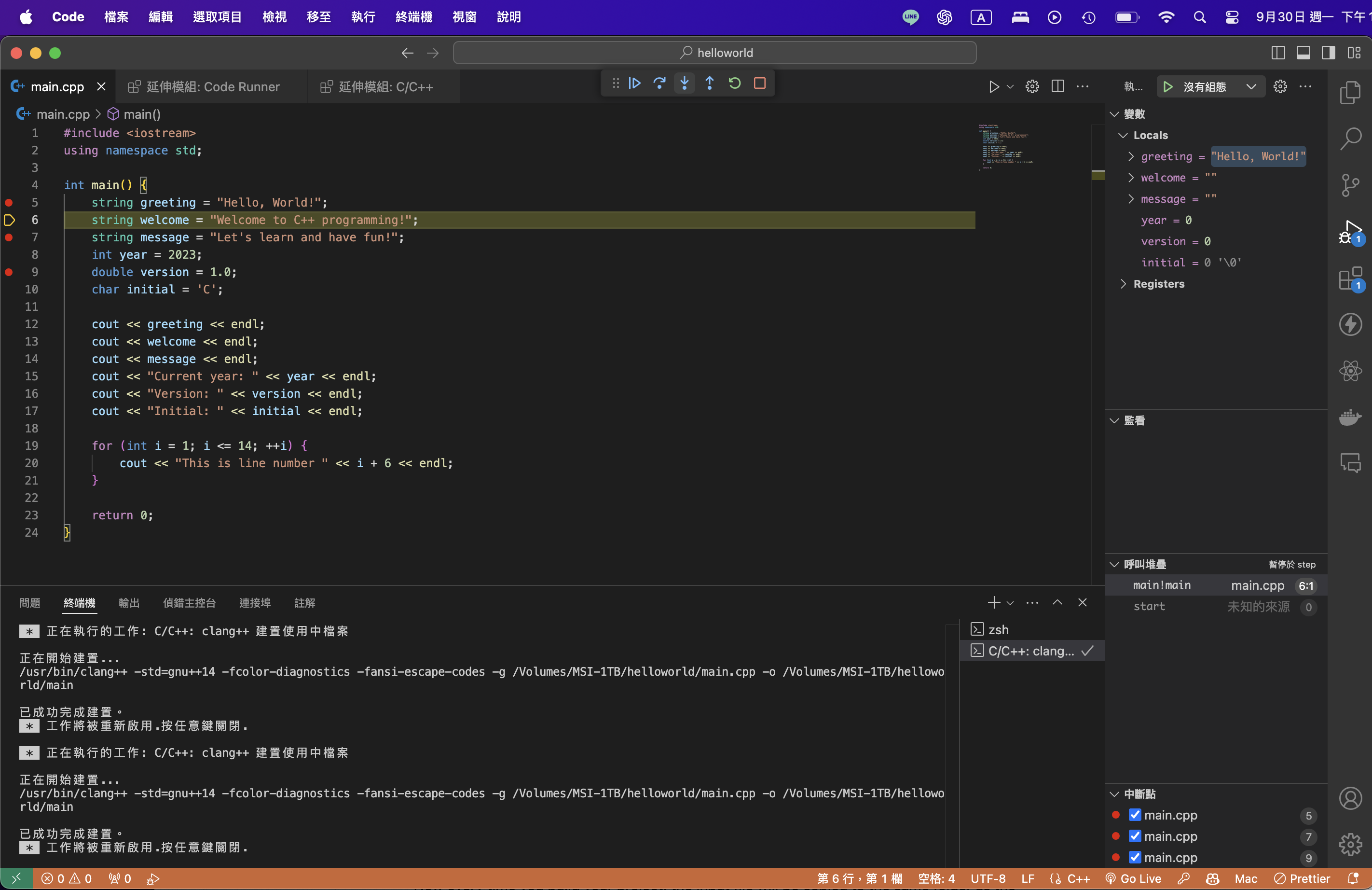Open the 問題 problems panel tab
This screenshot has height=890, width=1372.
[30, 603]
